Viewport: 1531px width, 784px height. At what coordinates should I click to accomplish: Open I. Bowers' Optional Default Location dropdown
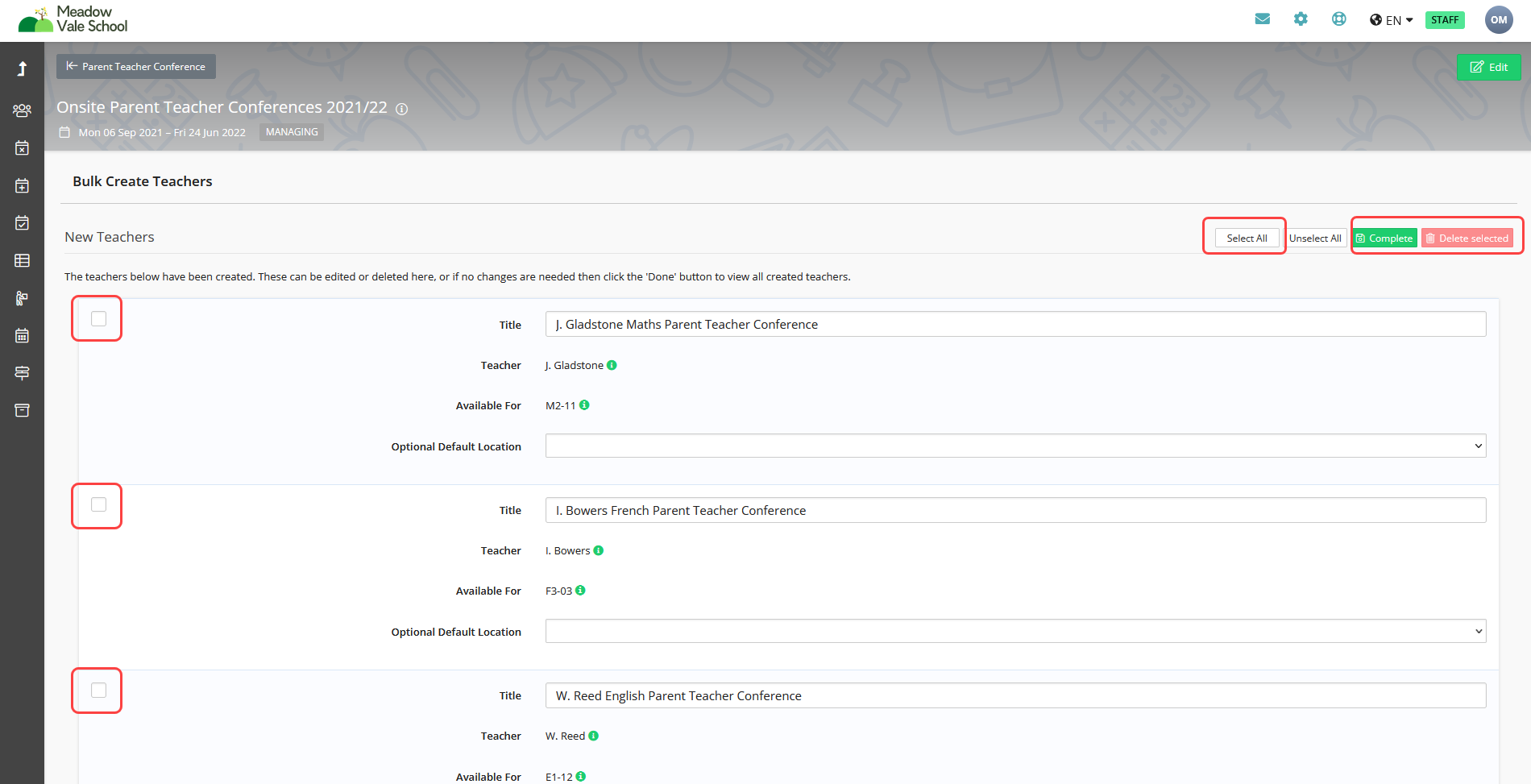(x=1015, y=632)
